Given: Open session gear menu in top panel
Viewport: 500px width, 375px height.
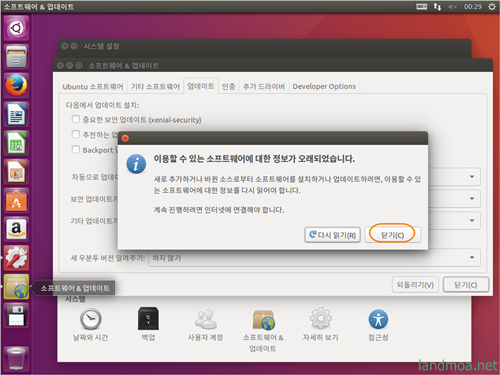Looking at the screenshot, I should pyautogui.click(x=492, y=7).
